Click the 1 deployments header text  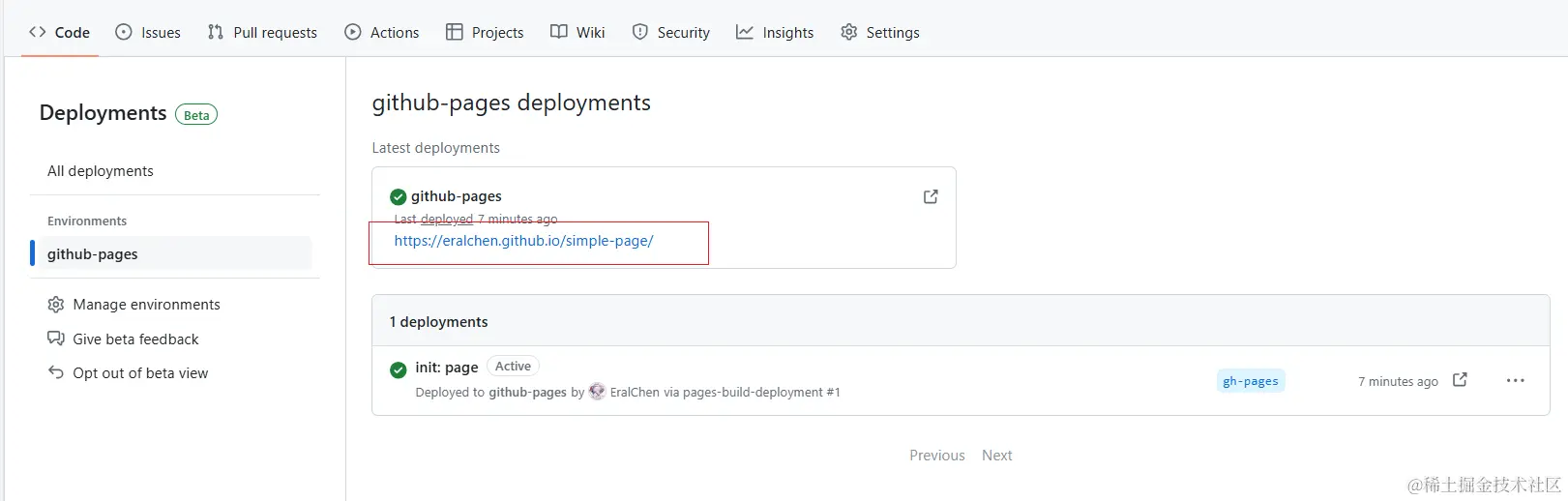pos(438,322)
